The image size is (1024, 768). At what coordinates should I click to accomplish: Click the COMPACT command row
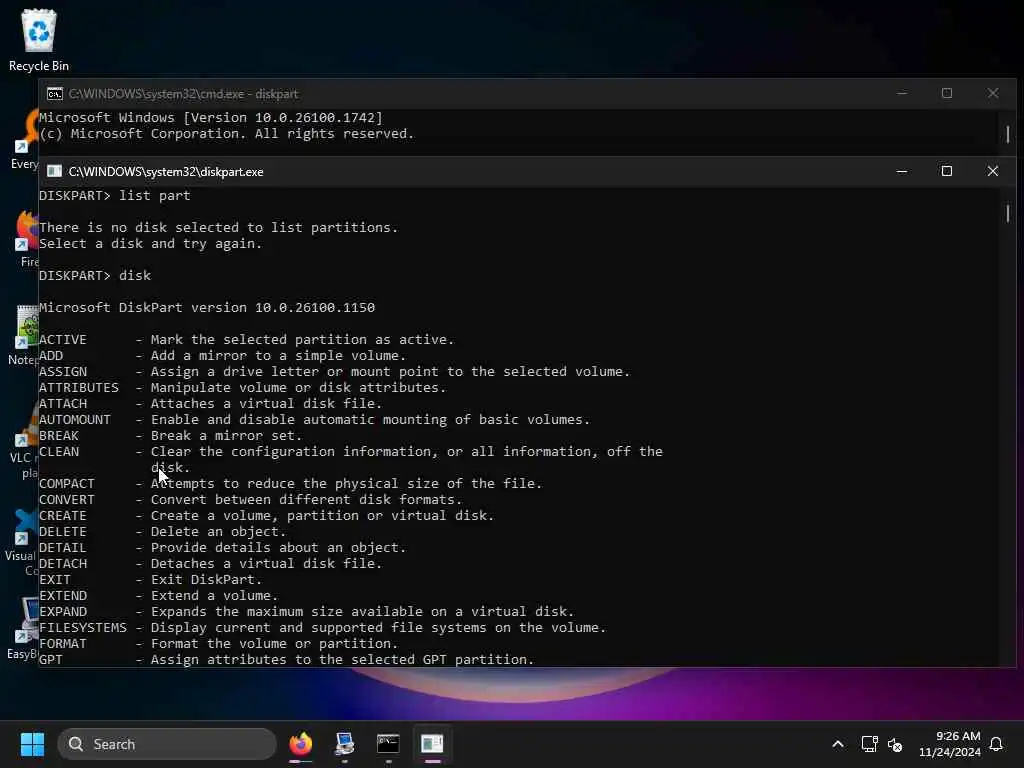pos(291,483)
